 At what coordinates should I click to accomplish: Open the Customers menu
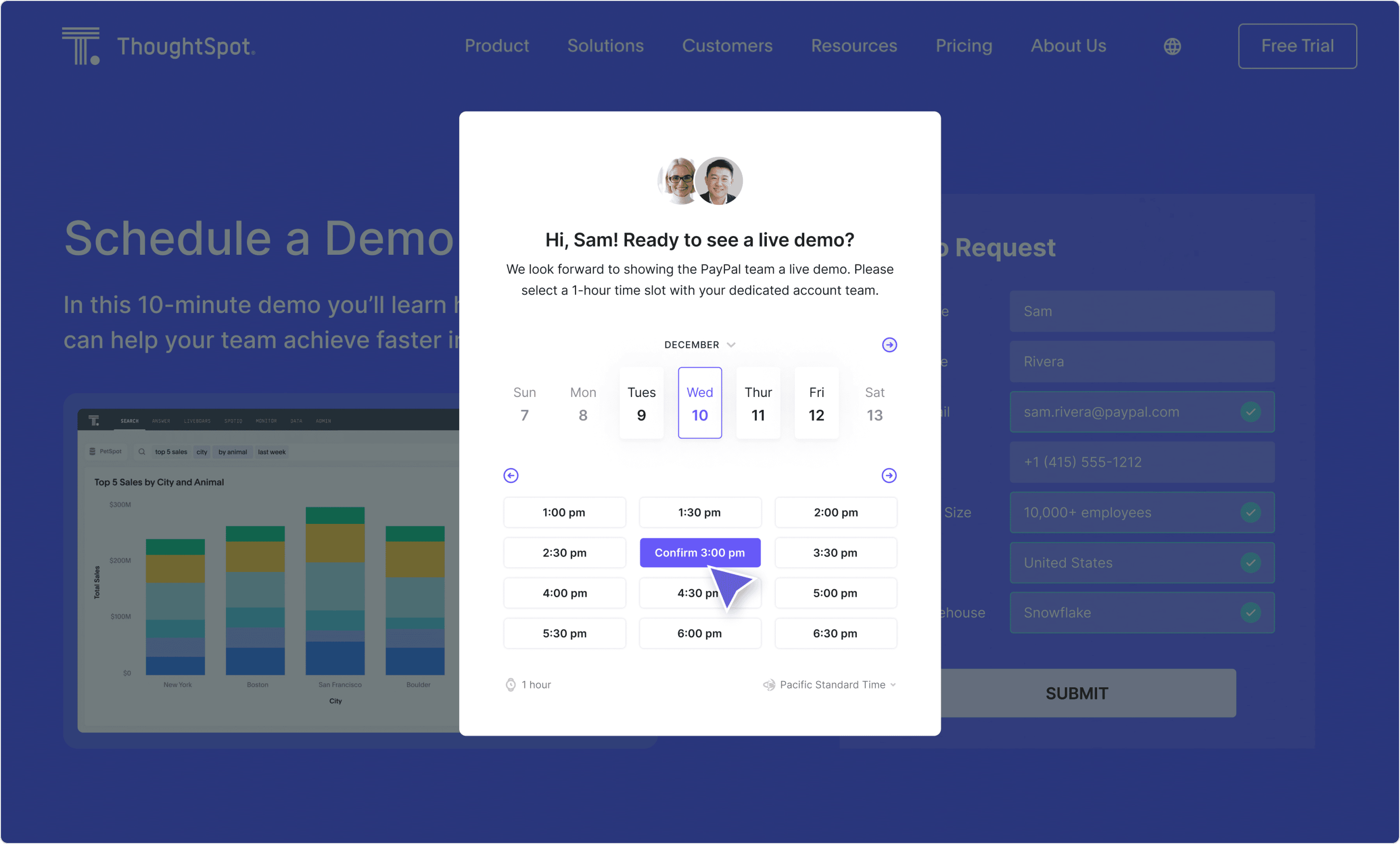(x=727, y=46)
